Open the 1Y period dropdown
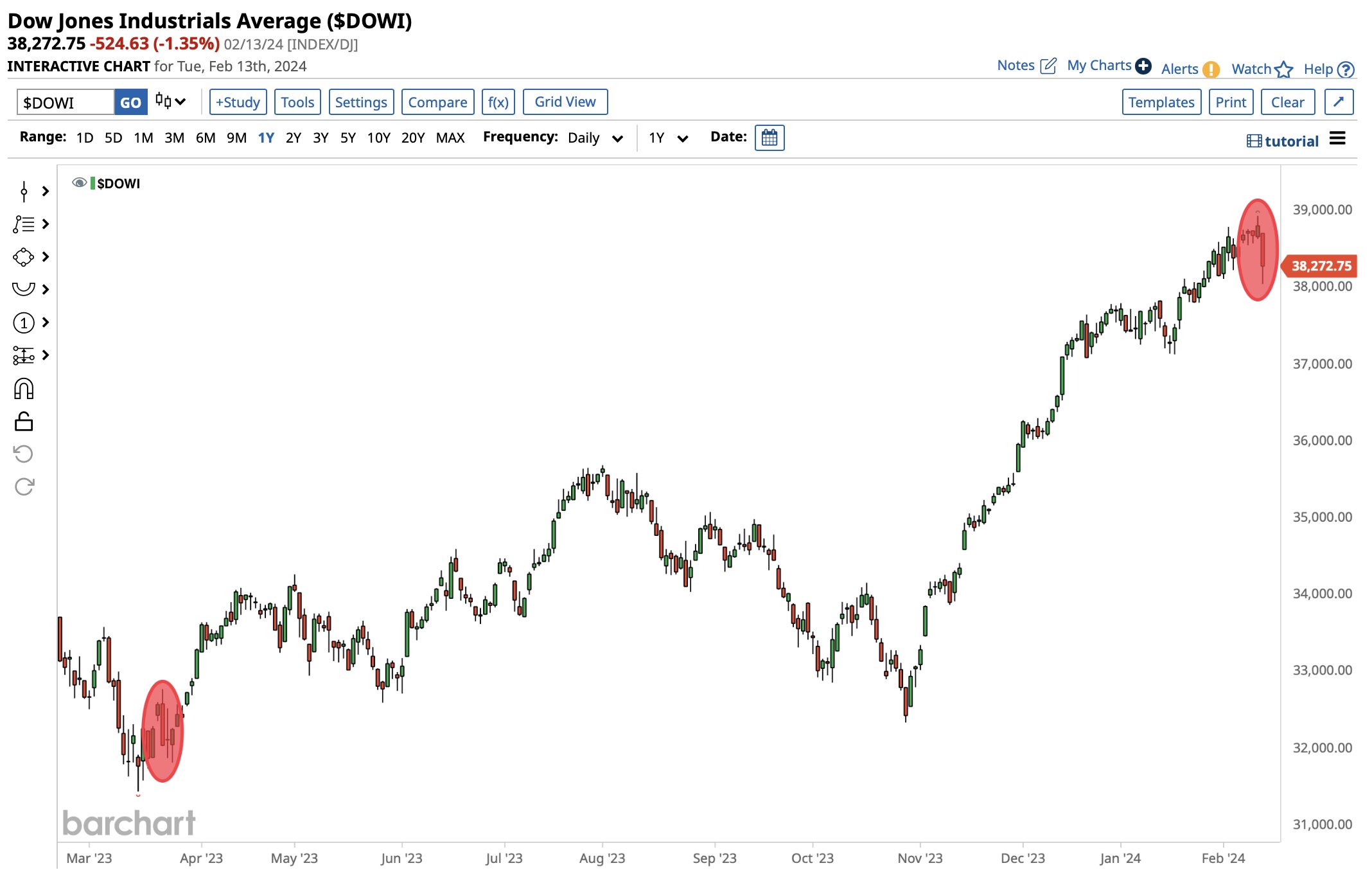This screenshot has width=1372, height=888. coord(668,138)
